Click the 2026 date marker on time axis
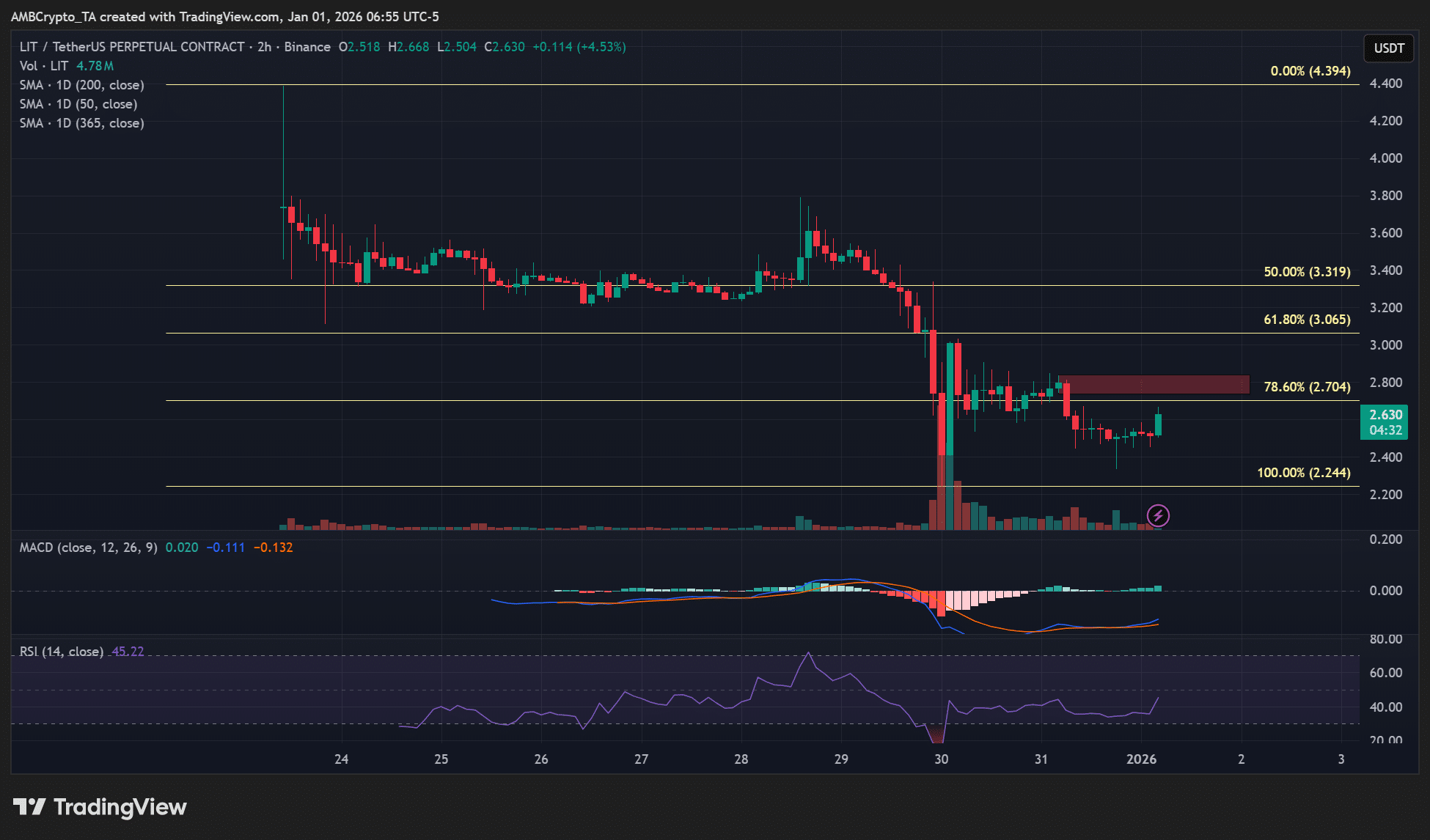Image resolution: width=1430 pixels, height=840 pixels. tap(1141, 759)
